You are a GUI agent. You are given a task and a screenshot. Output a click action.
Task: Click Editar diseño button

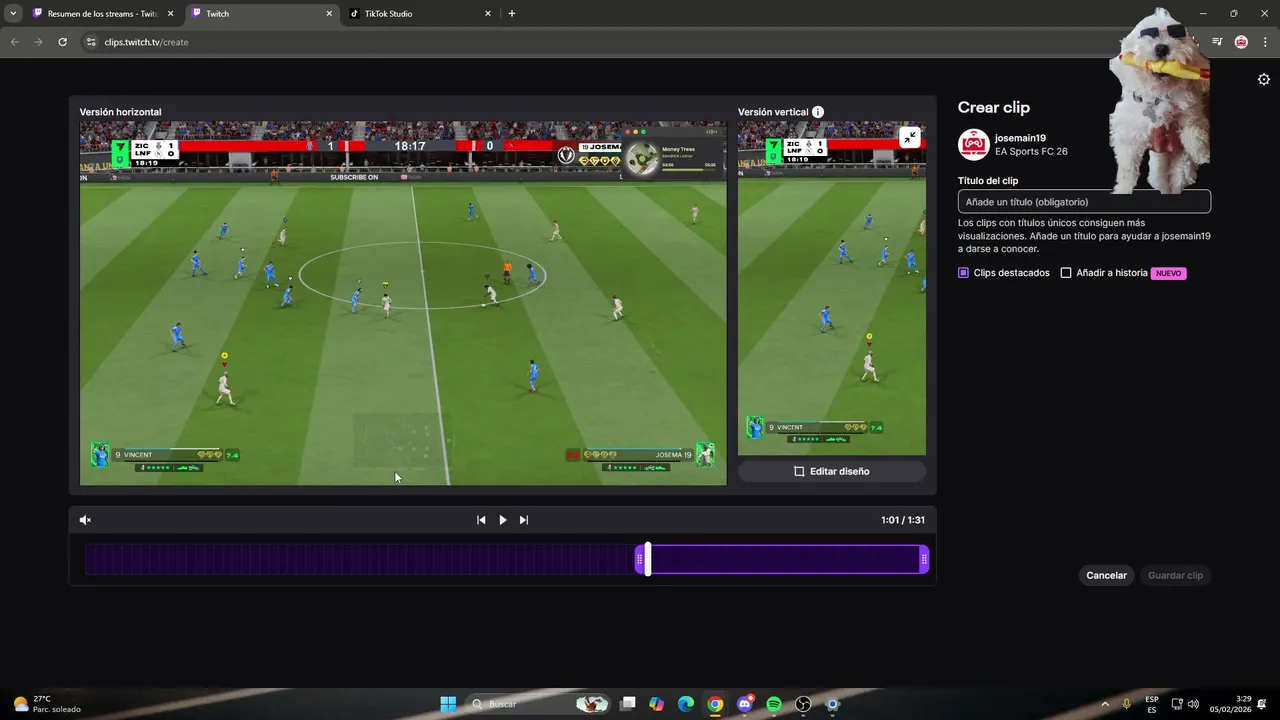pyautogui.click(x=832, y=471)
